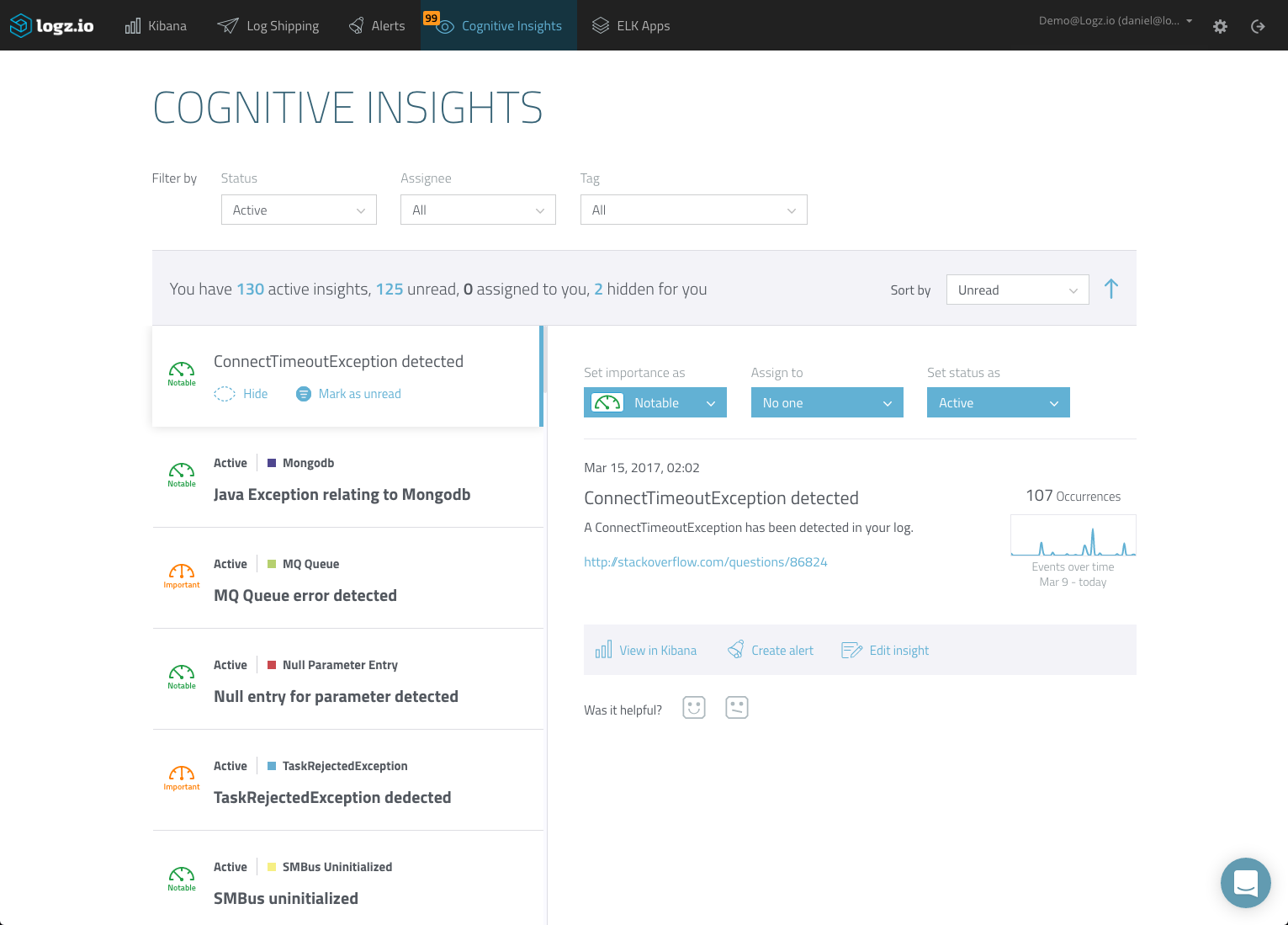
Task: Click the logout arrow icon
Action: 1257,26
